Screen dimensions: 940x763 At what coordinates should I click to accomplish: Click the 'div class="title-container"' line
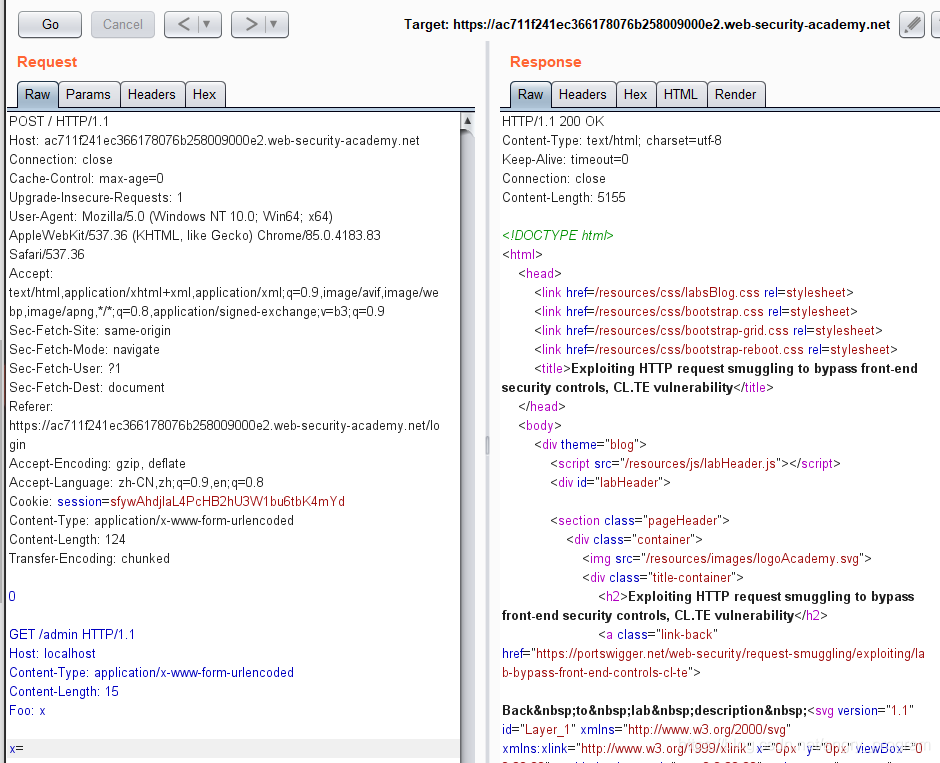point(662,577)
